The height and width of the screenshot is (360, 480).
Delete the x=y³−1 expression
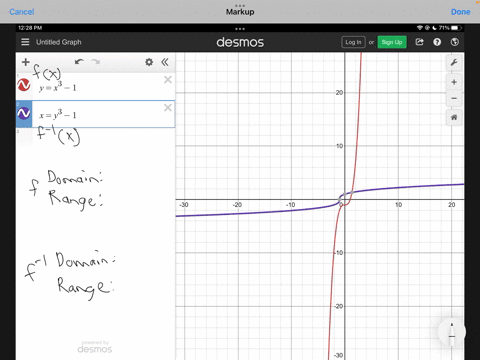(x=168, y=108)
